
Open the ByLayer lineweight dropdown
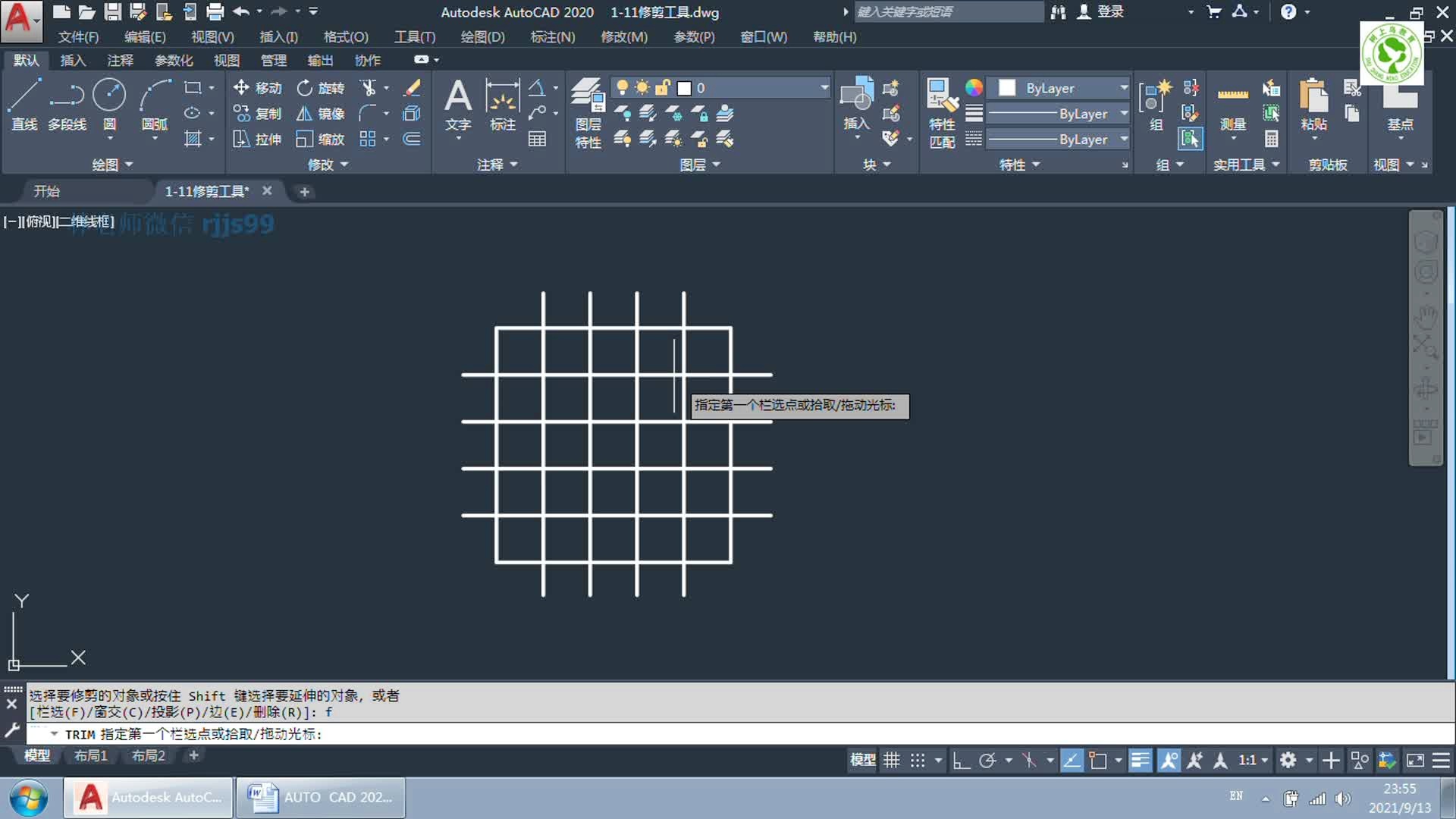(1124, 114)
